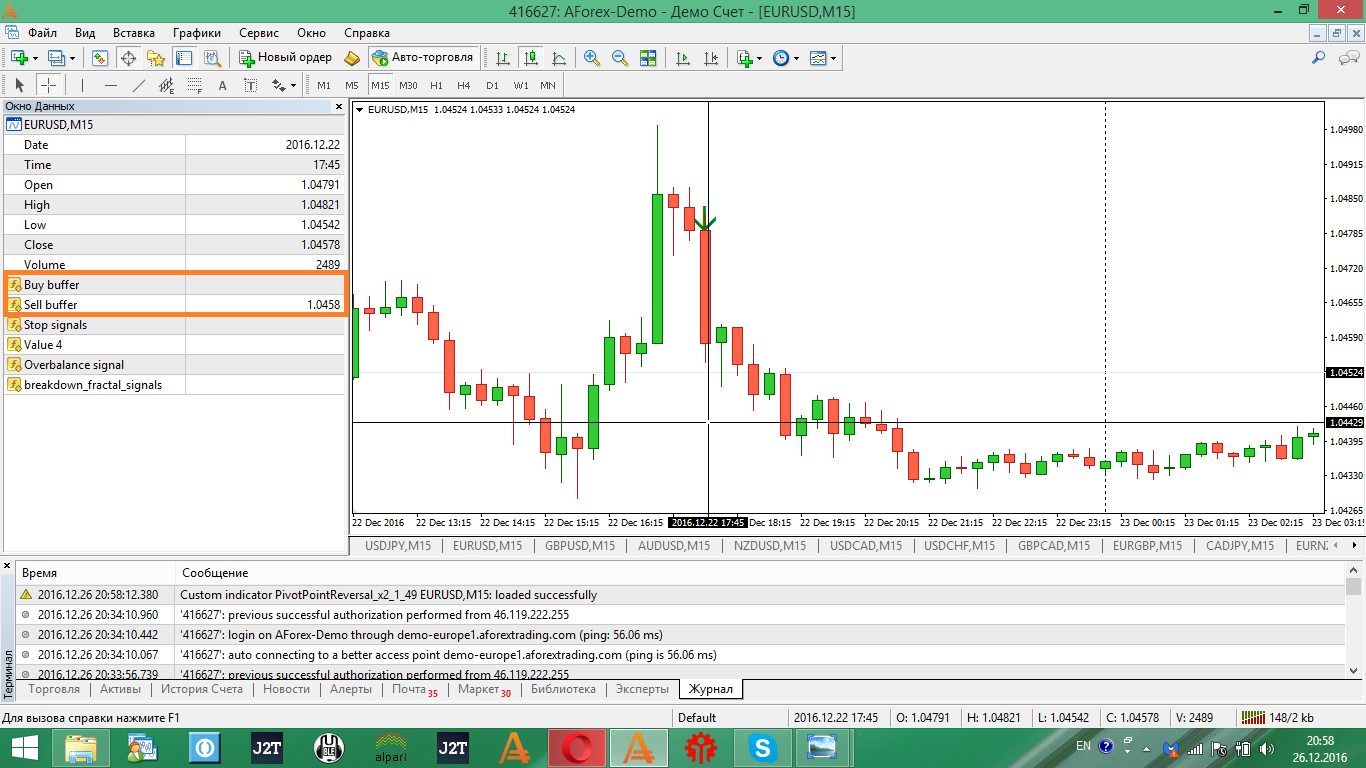Viewport: 1366px width, 768px height.
Task: Zoom in on the chart
Action: [592, 58]
